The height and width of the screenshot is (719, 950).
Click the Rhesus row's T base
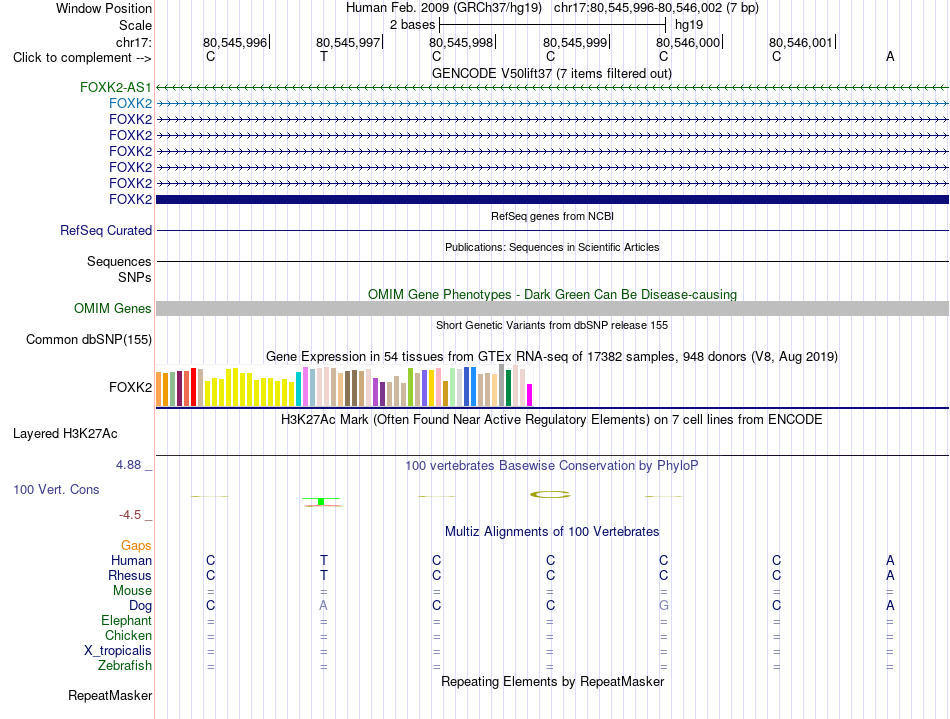pyautogui.click(x=324, y=575)
